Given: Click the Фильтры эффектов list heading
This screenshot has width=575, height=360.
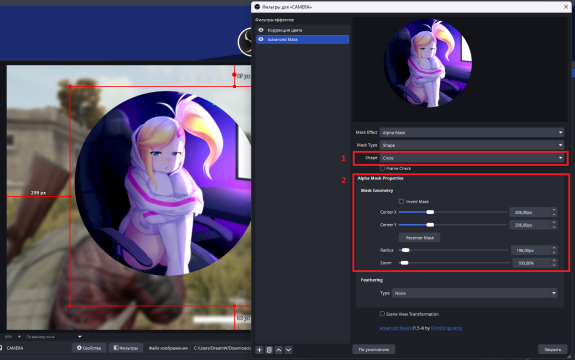Looking at the screenshot, I should point(274,20).
